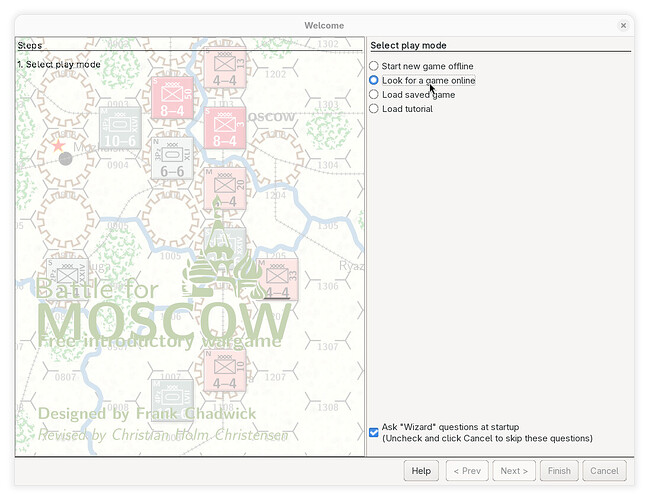Click the red star city marker
Image resolution: width=649 pixels, height=500 pixels.
pyautogui.click(x=58, y=145)
